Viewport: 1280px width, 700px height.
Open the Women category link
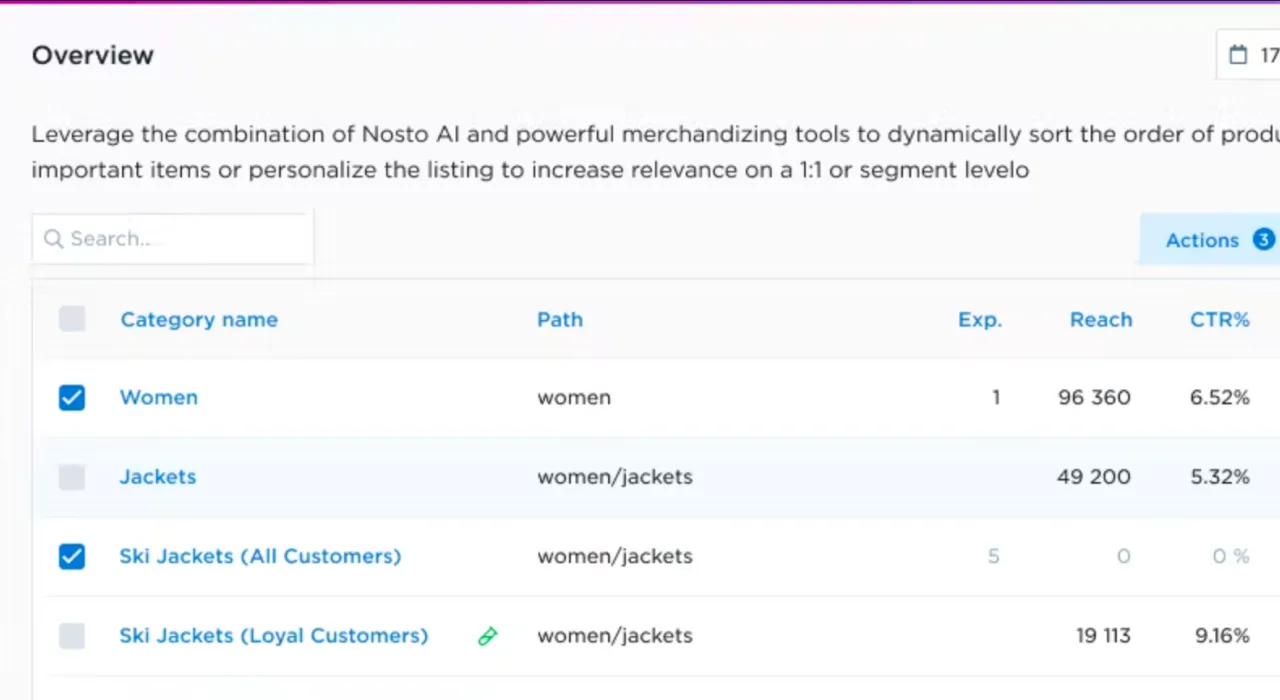click(159, 397)
